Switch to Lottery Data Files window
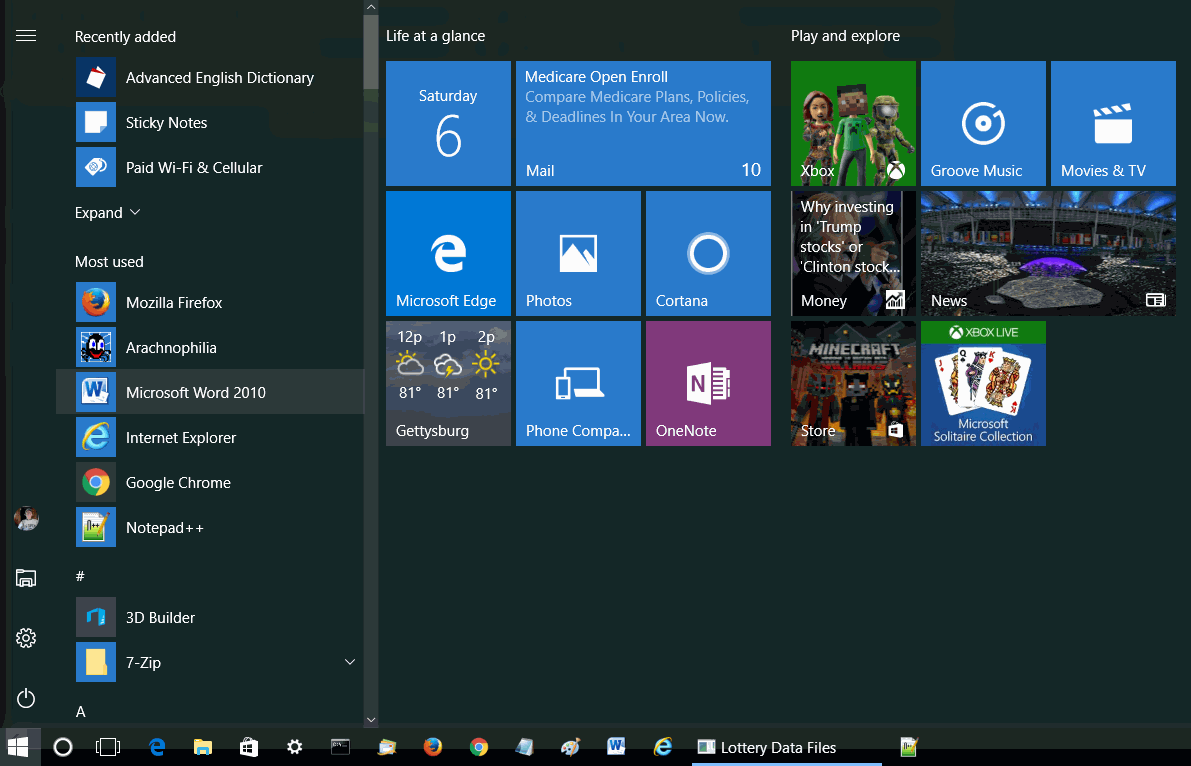The image size is (1191, 766). (787, 747)
